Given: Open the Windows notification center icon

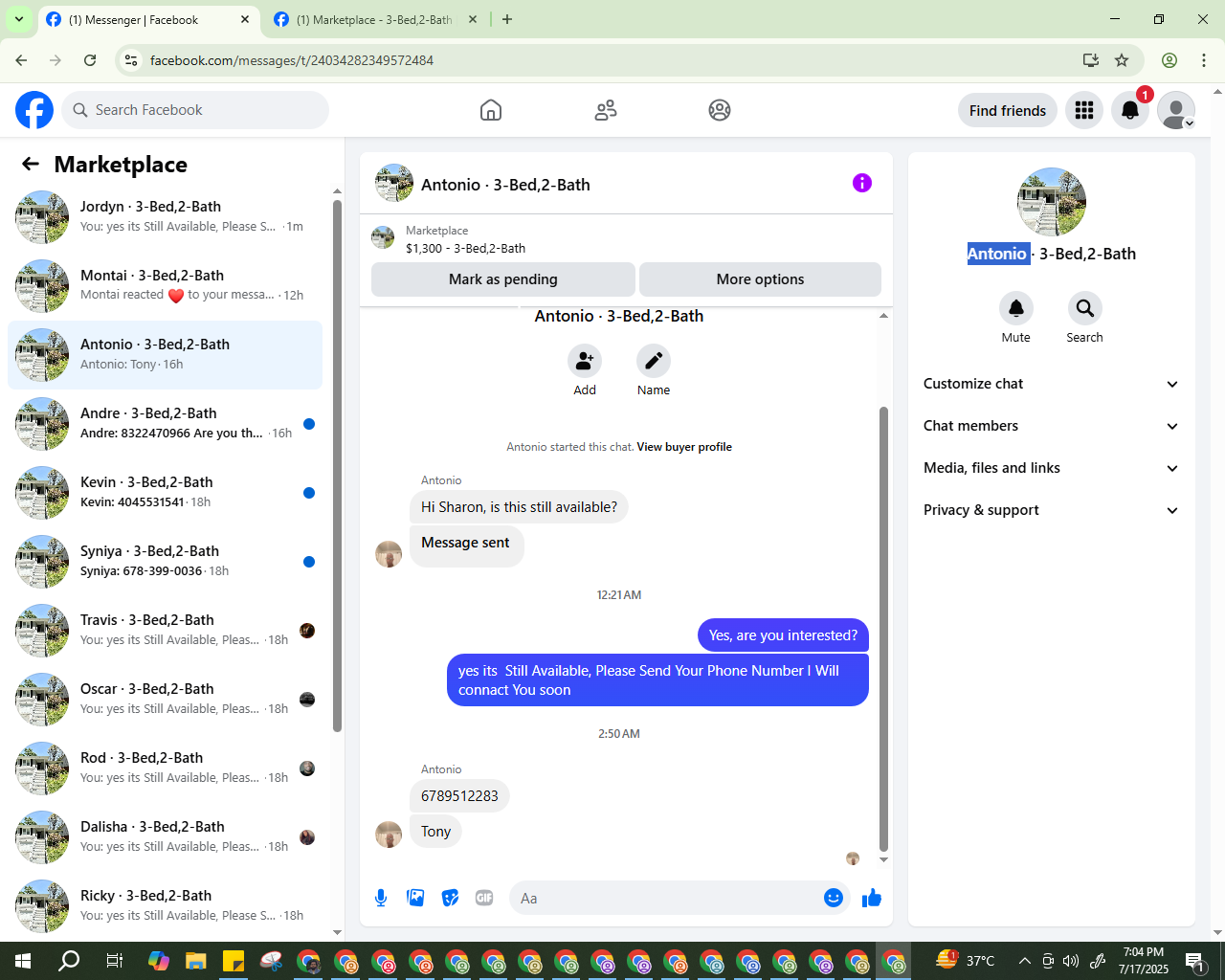Looking at the screenshot, I should (1195, 961).
